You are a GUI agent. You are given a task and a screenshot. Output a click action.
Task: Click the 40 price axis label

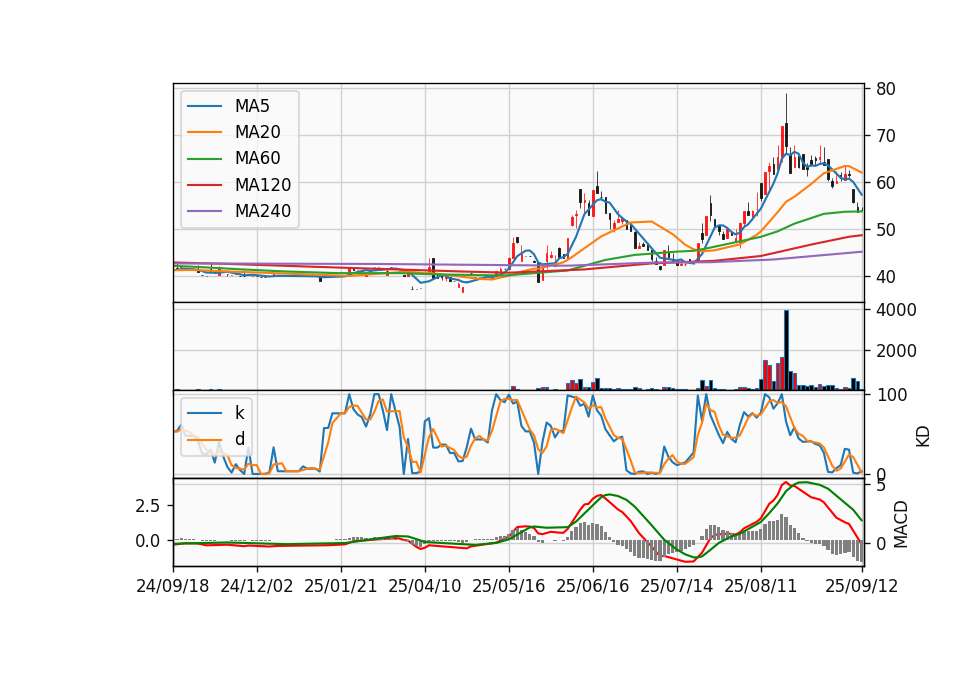885,277
